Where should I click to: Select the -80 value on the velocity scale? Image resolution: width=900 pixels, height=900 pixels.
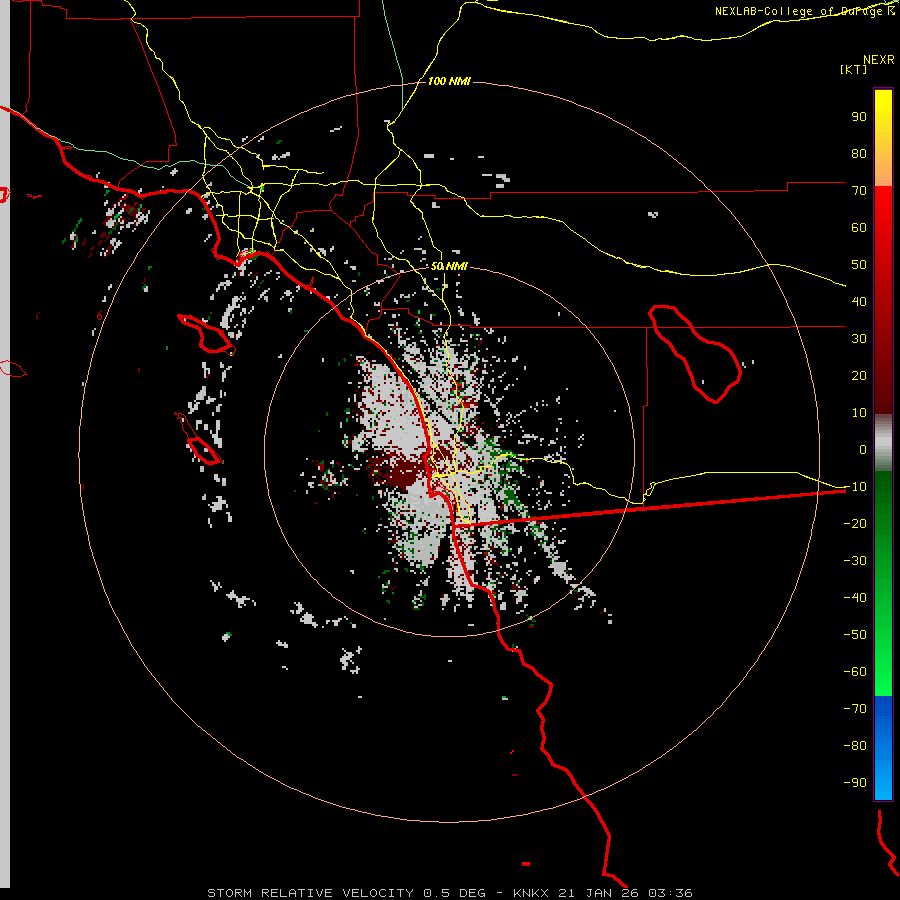point(855,746)
